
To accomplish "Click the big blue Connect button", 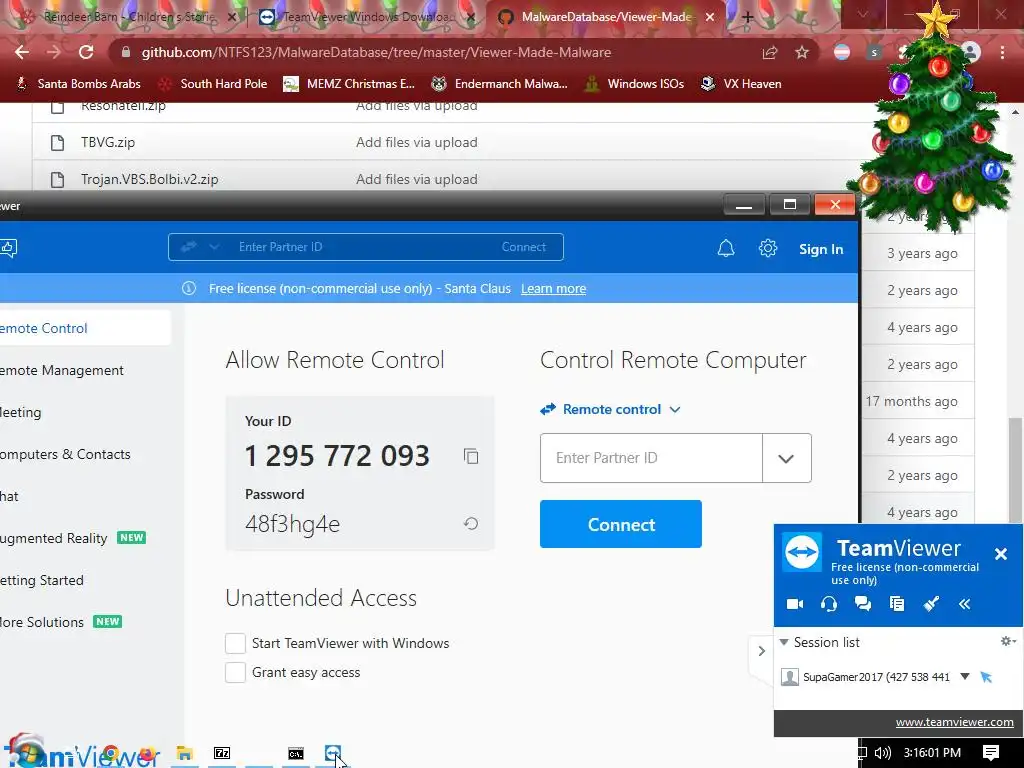I will click(620, 524).
